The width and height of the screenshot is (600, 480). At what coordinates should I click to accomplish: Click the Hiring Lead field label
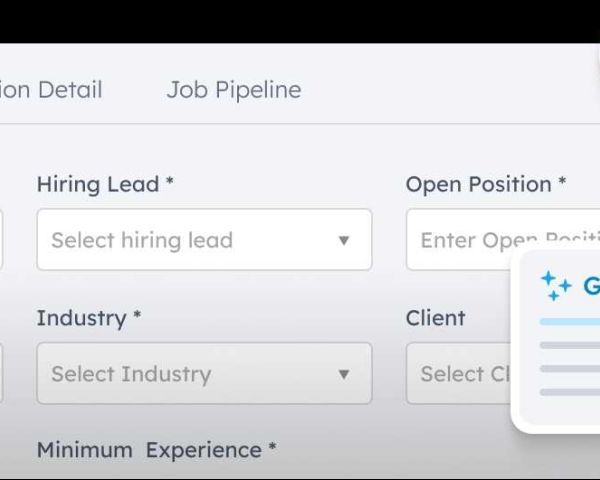98,184
